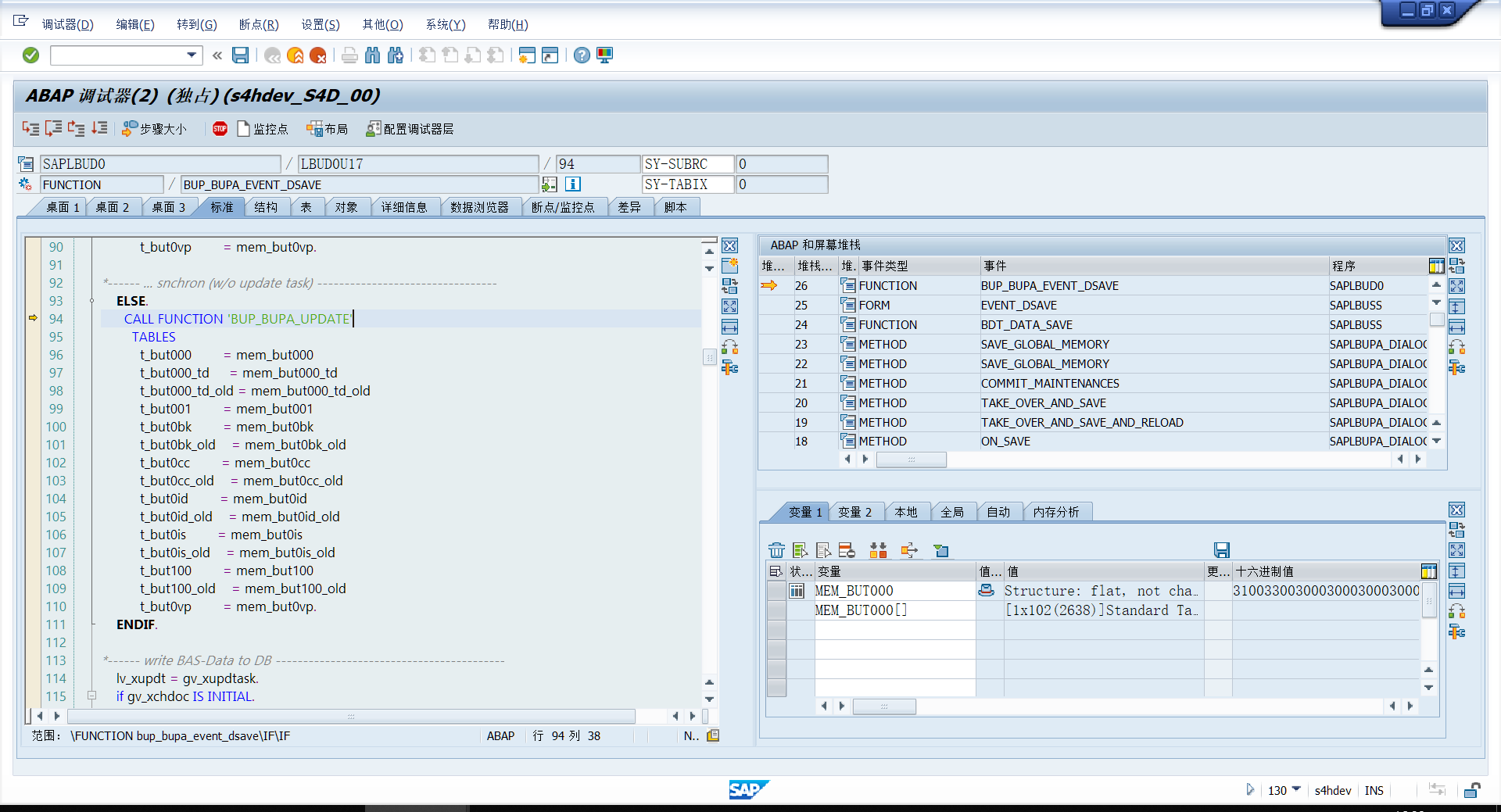
Task: Click the Return step-out debugger icon
Action: (76, 129)
